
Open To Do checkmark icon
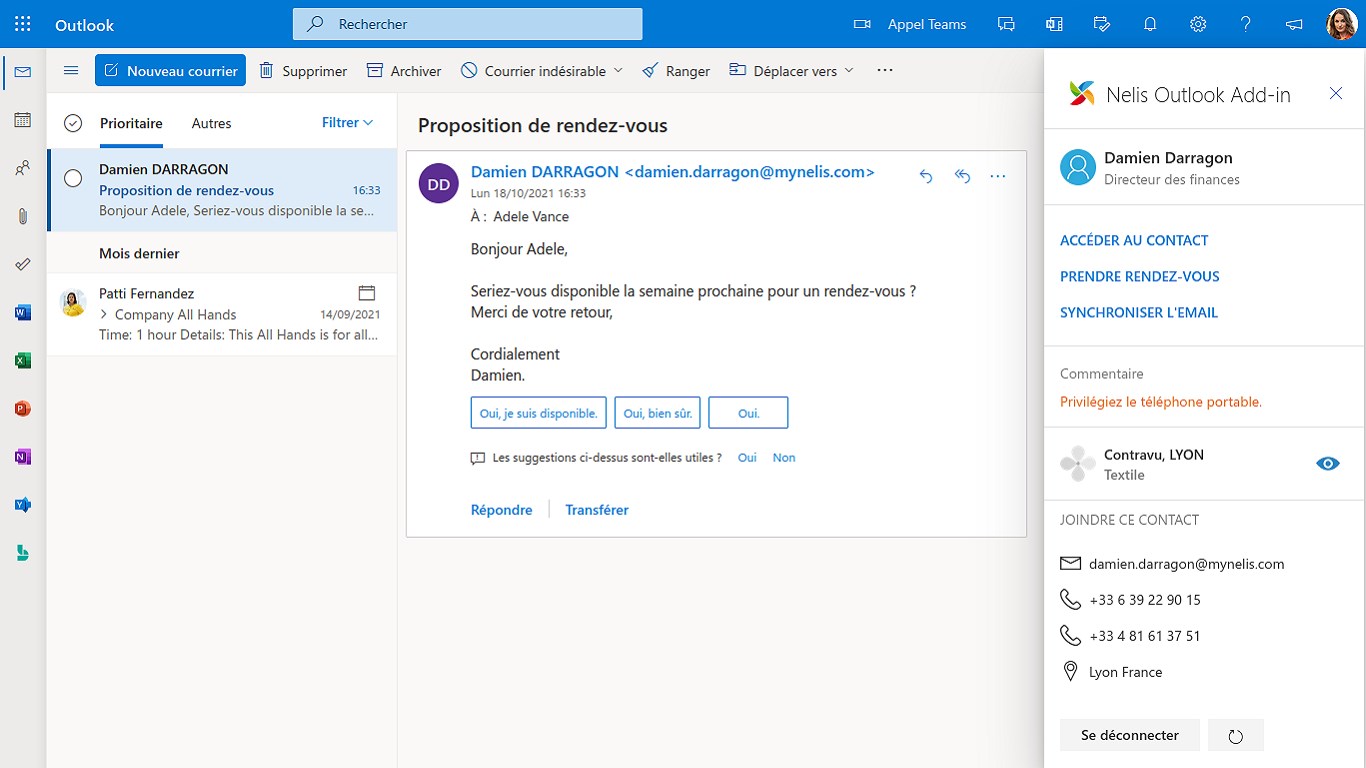click(x=23, y=264)
